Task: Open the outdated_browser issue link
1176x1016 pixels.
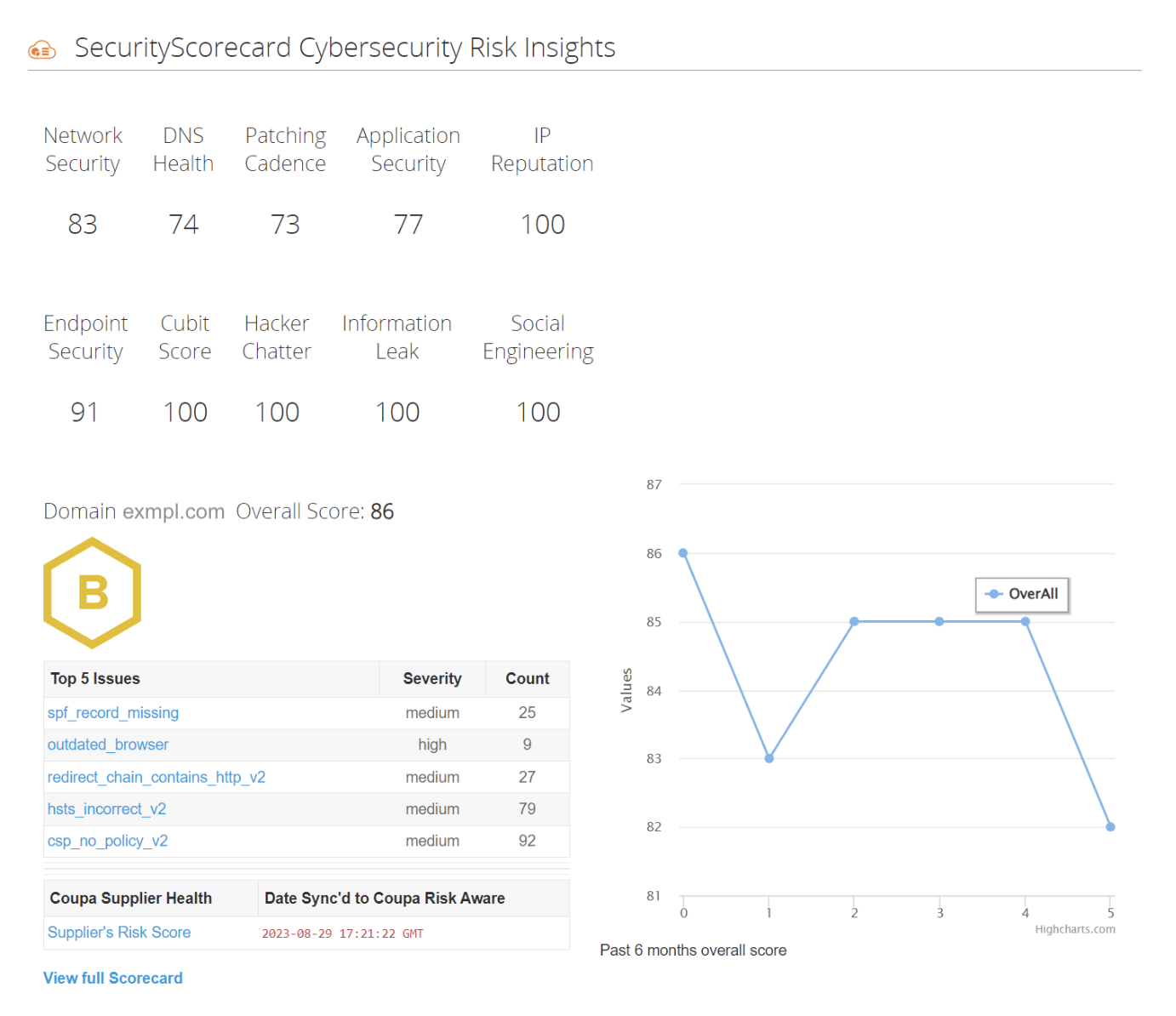Action: [108, 745]
